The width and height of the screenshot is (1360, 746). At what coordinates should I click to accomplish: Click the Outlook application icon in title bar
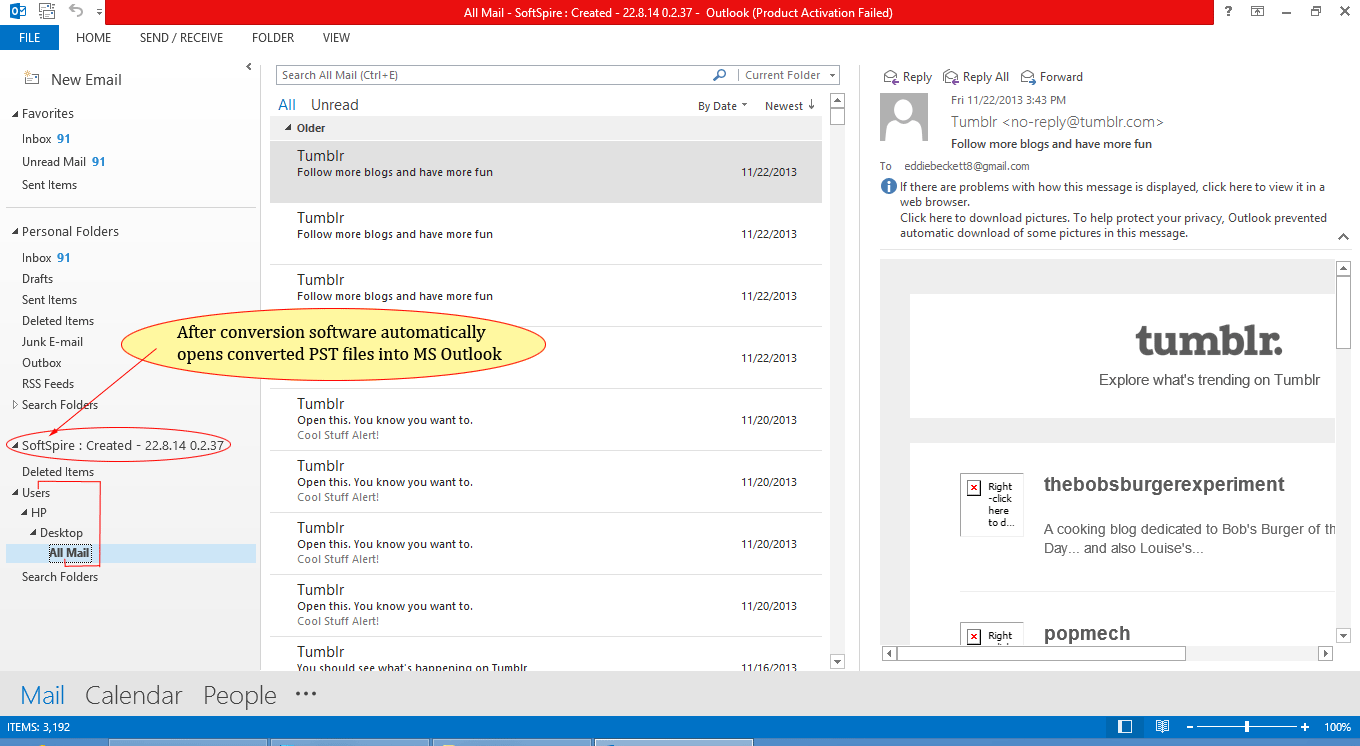(16, 12)
